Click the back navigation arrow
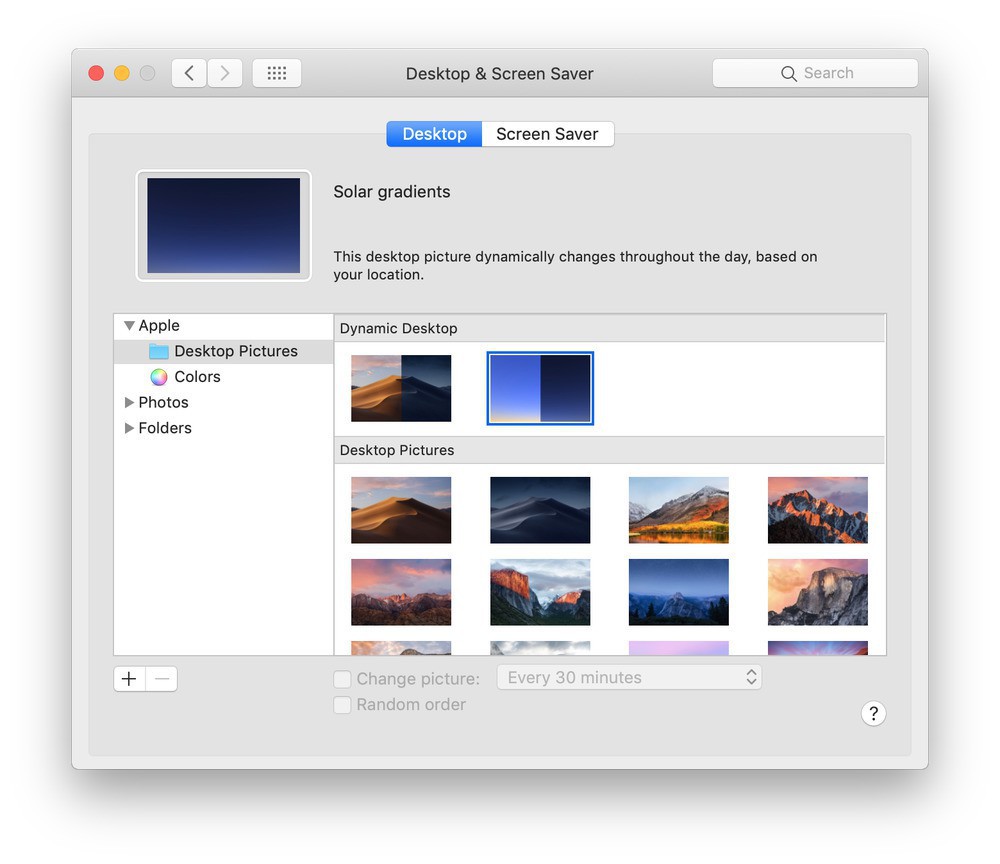The width and height of the screenshot is (1000, 864). pos(189,73)
